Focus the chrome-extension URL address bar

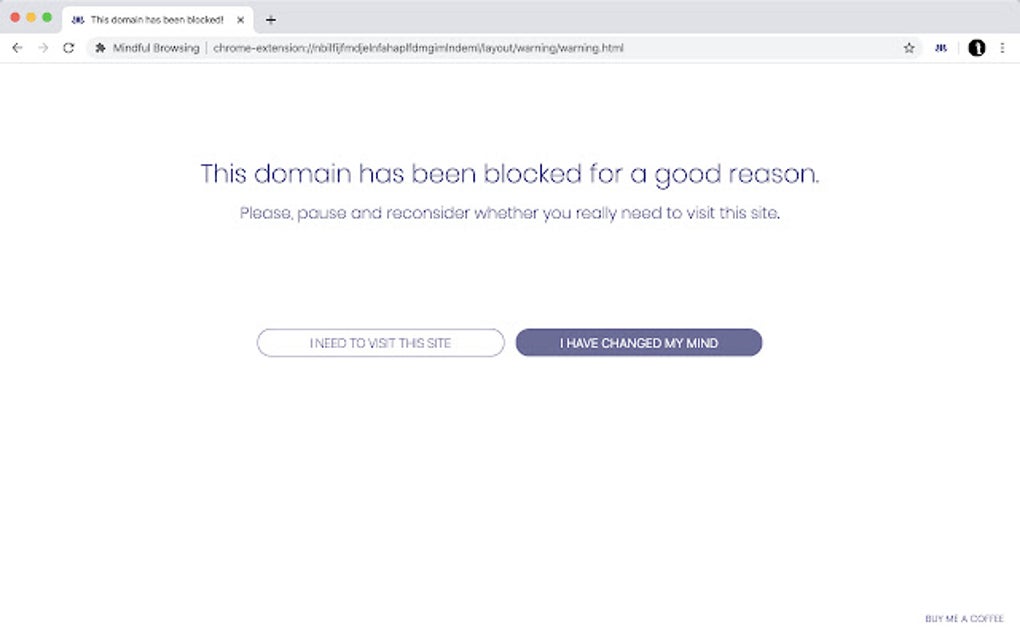[x=500, y=48]
